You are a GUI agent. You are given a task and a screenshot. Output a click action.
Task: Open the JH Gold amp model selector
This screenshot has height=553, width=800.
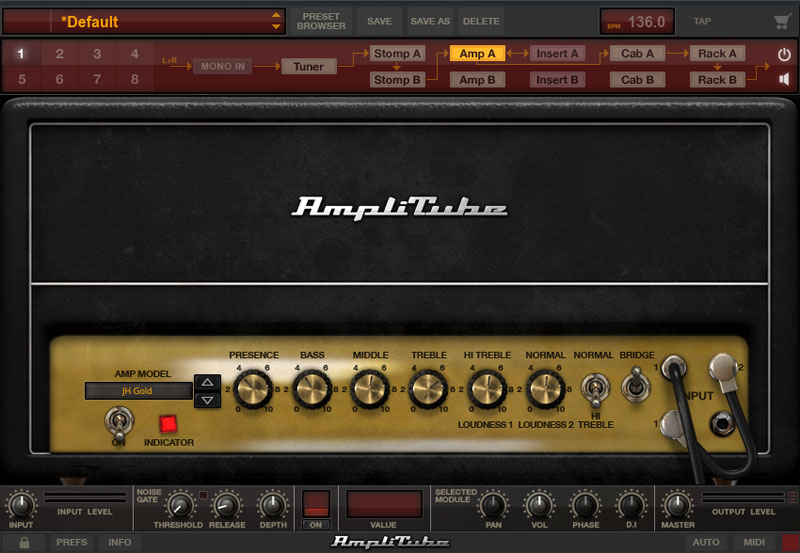pyautogui.click(x=138, y=391)
